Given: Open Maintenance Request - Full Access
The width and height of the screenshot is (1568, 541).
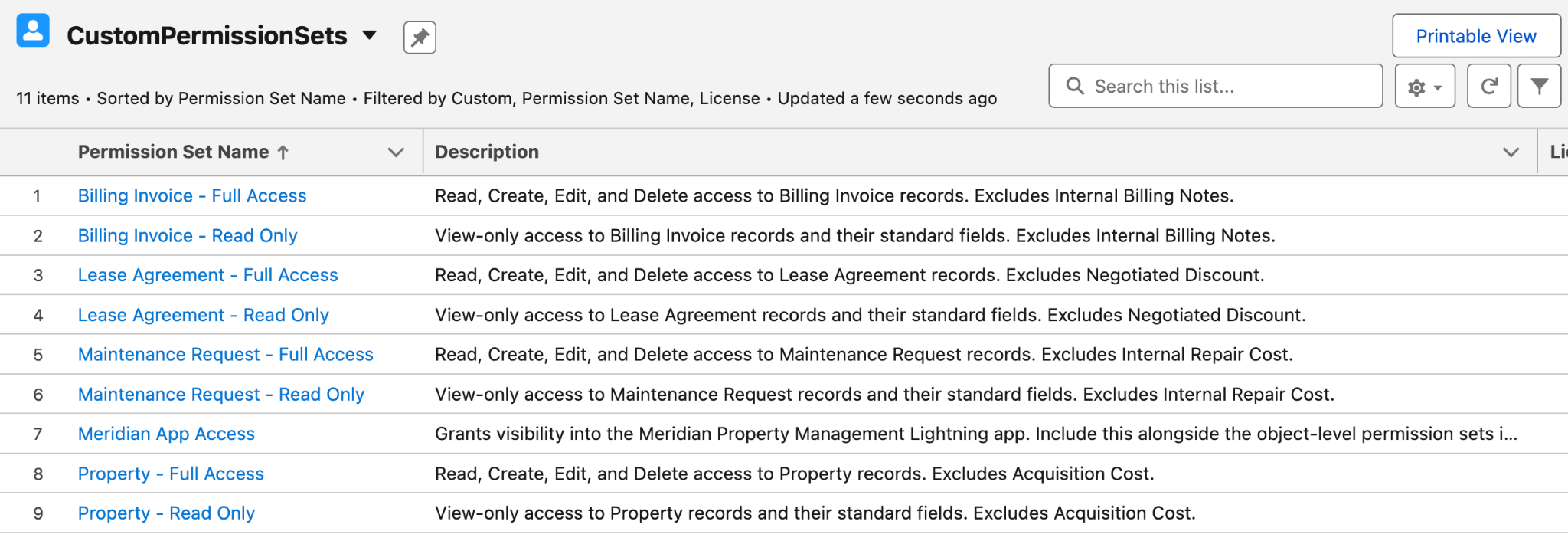Looking at the screenshot, I should click(226, 355).
